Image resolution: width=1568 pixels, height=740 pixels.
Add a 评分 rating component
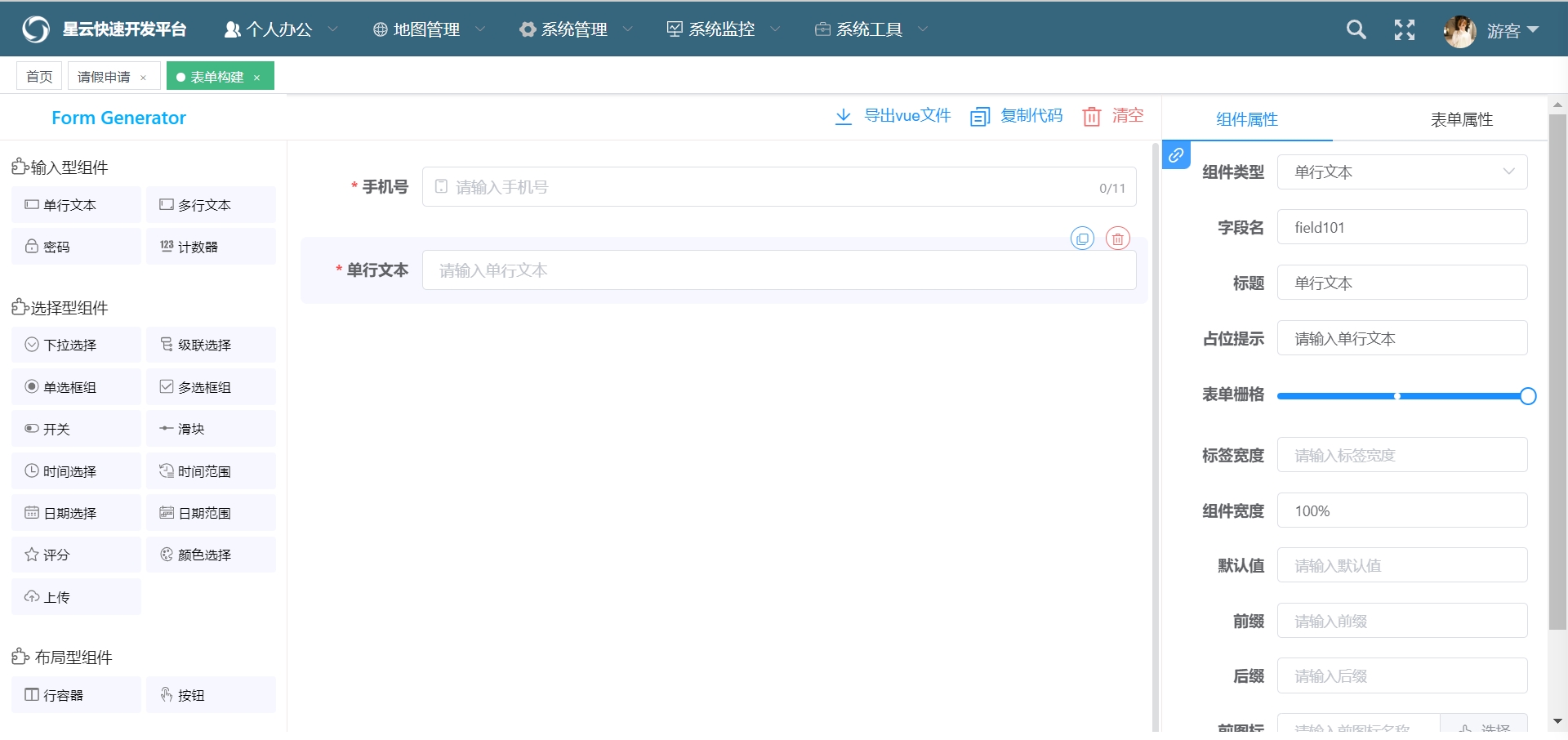pos(76,555)
